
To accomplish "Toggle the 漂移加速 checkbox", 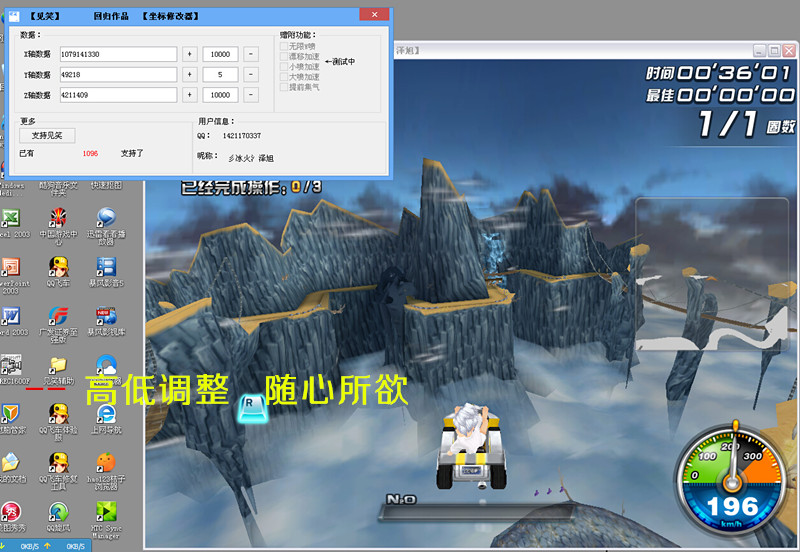I will (x=284, y=57).
